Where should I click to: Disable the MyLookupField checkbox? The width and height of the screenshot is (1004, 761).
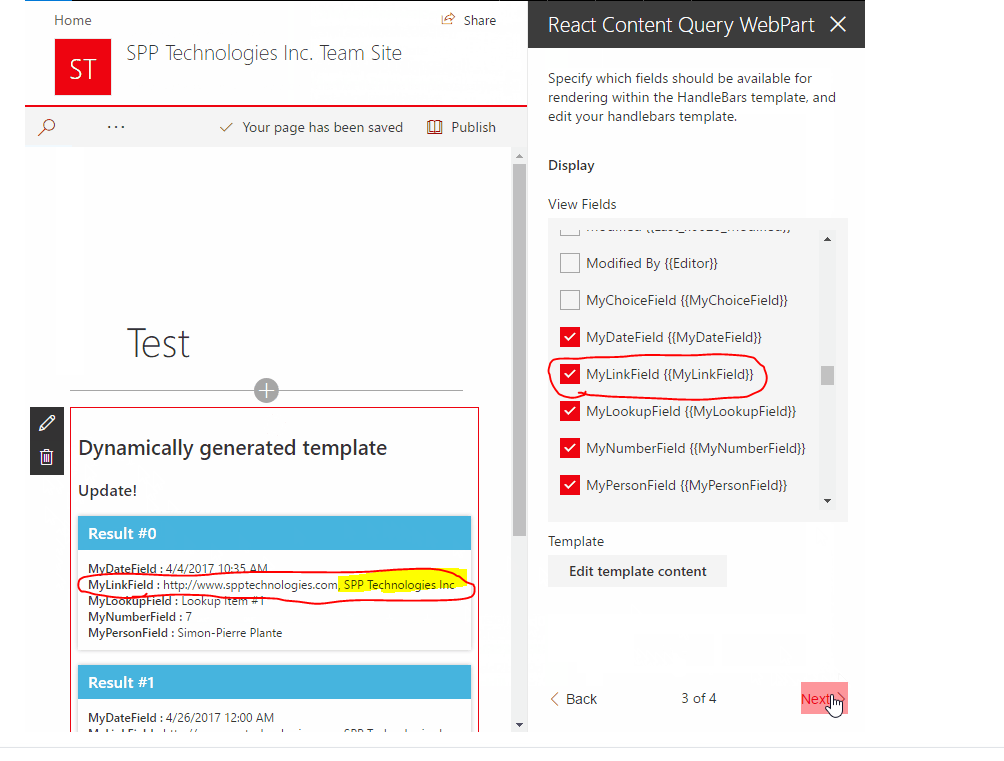pyautogui.click(x=570, y=411)
